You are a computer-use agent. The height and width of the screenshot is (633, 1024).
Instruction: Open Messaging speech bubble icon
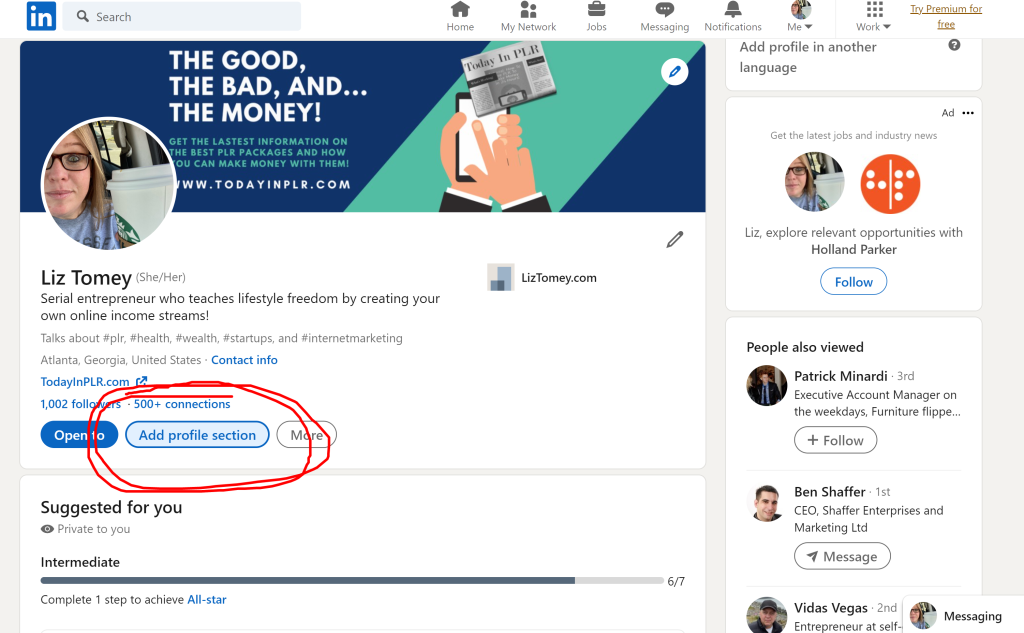pos(665,10)
